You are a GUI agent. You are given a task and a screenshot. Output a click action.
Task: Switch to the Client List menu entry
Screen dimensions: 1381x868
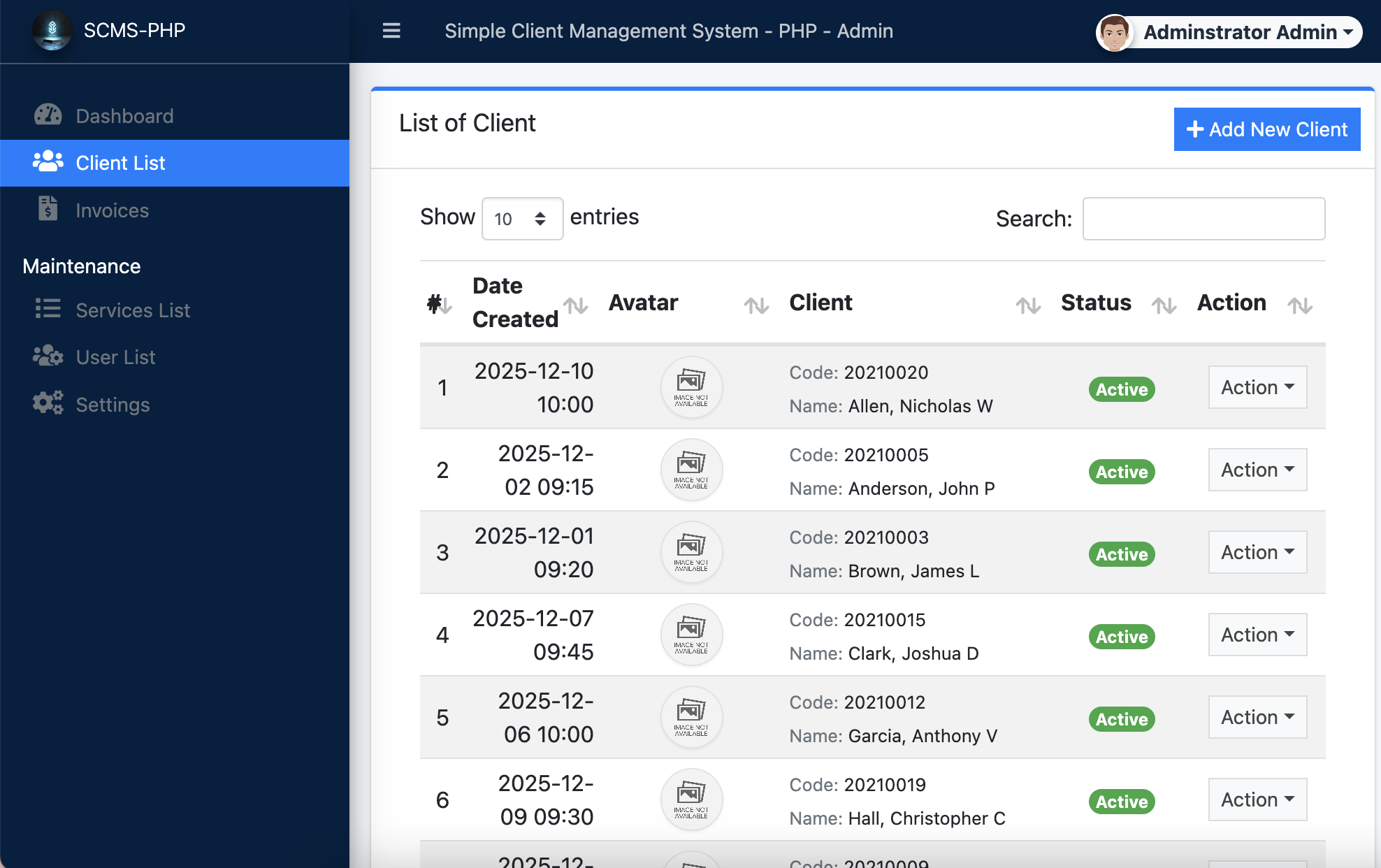click(x=120, y=162)
